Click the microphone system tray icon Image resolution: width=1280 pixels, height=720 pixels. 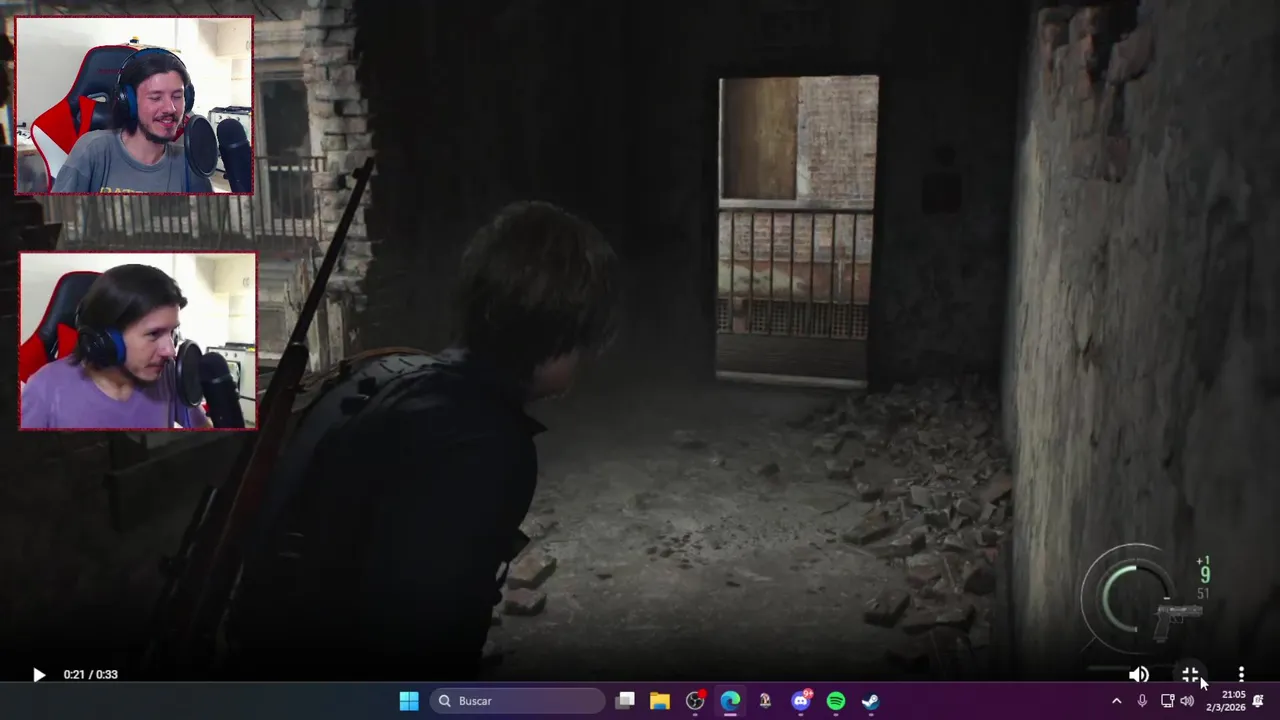[x=1142, y=701]
